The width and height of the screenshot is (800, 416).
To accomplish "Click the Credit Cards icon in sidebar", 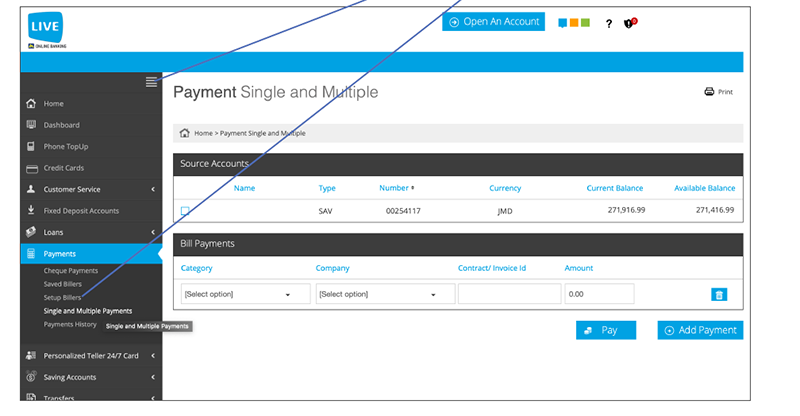I will (32, 168).
